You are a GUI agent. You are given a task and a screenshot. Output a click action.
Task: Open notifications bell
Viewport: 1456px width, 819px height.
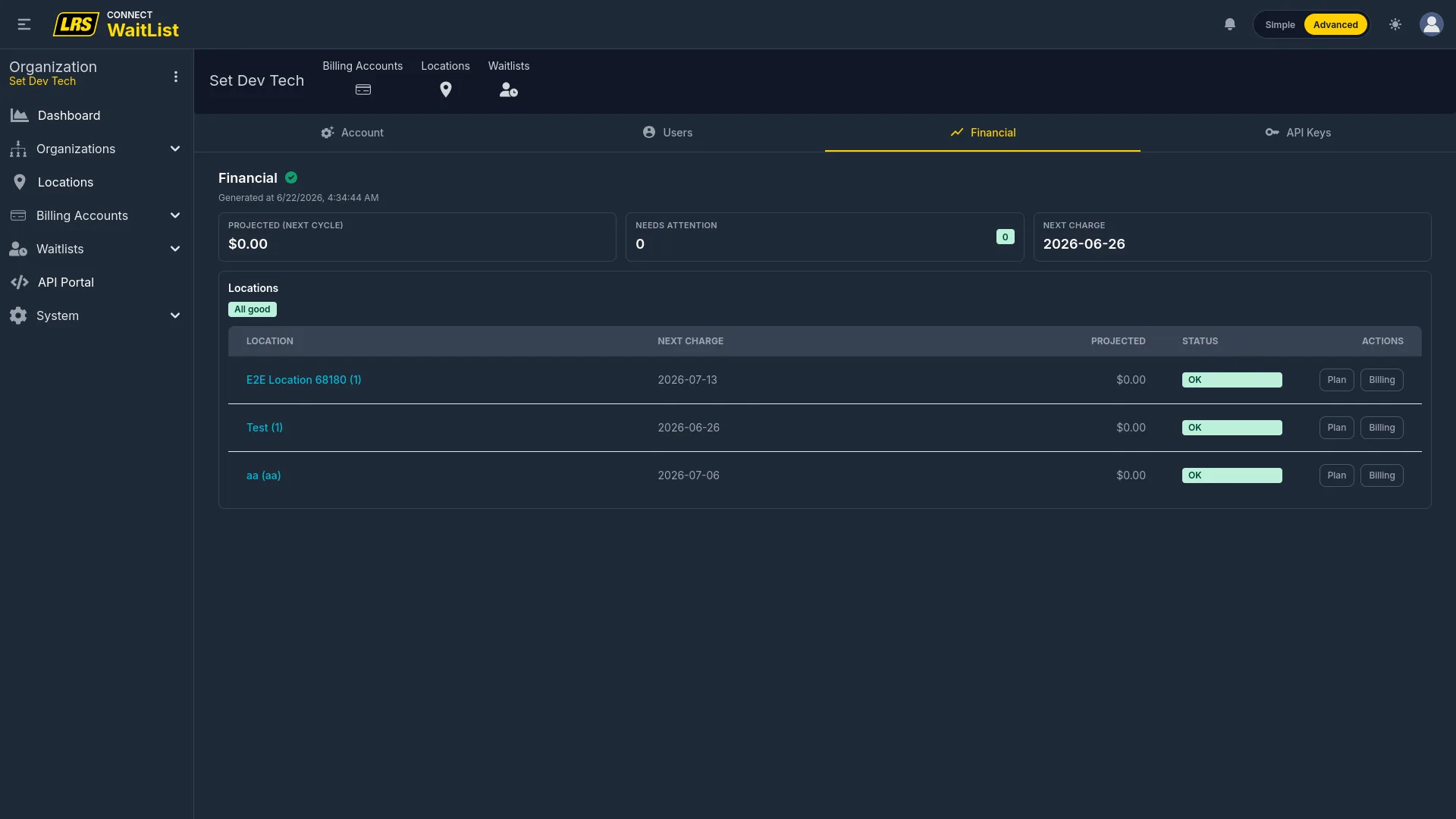click(x=1230, y=24)
